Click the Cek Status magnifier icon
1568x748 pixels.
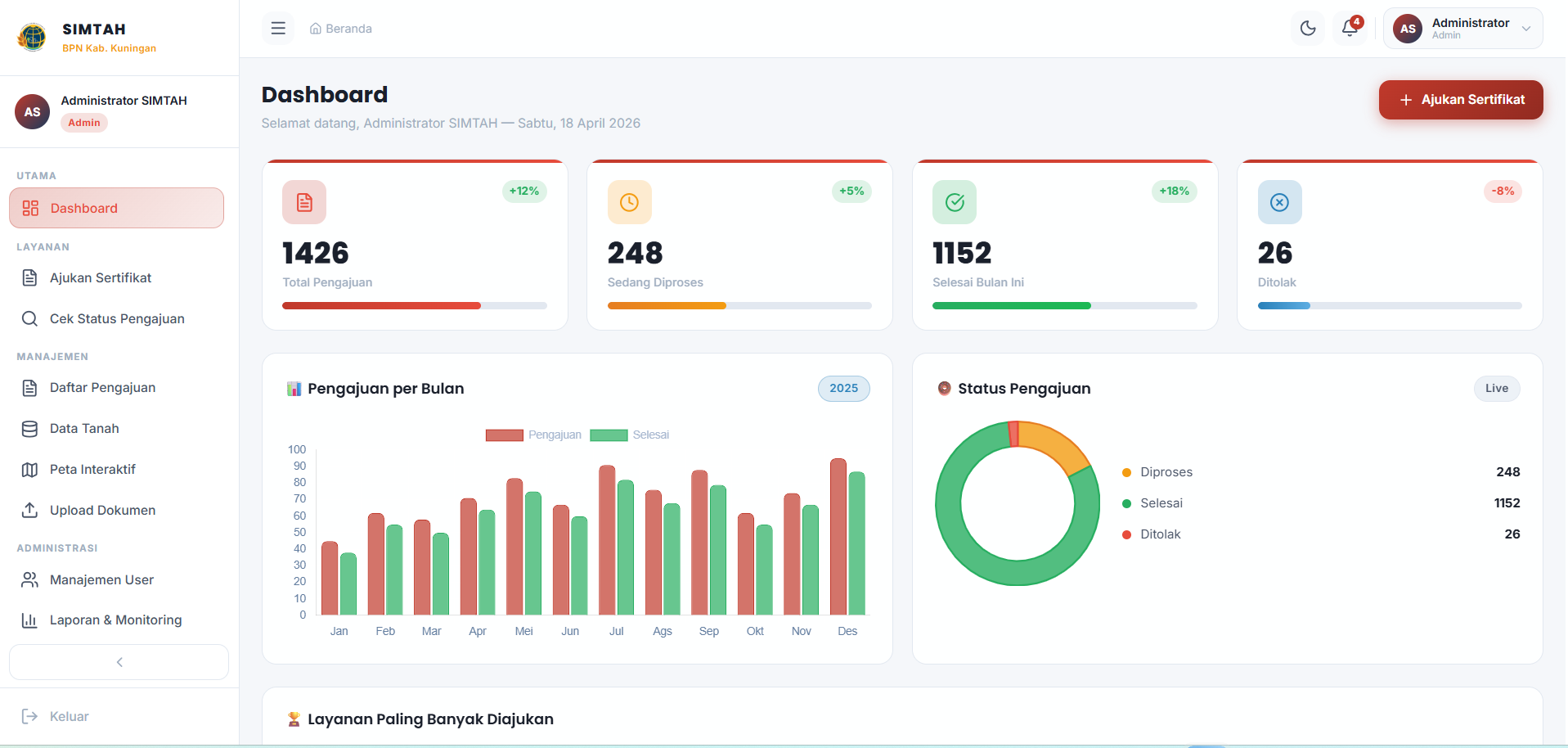29,318
